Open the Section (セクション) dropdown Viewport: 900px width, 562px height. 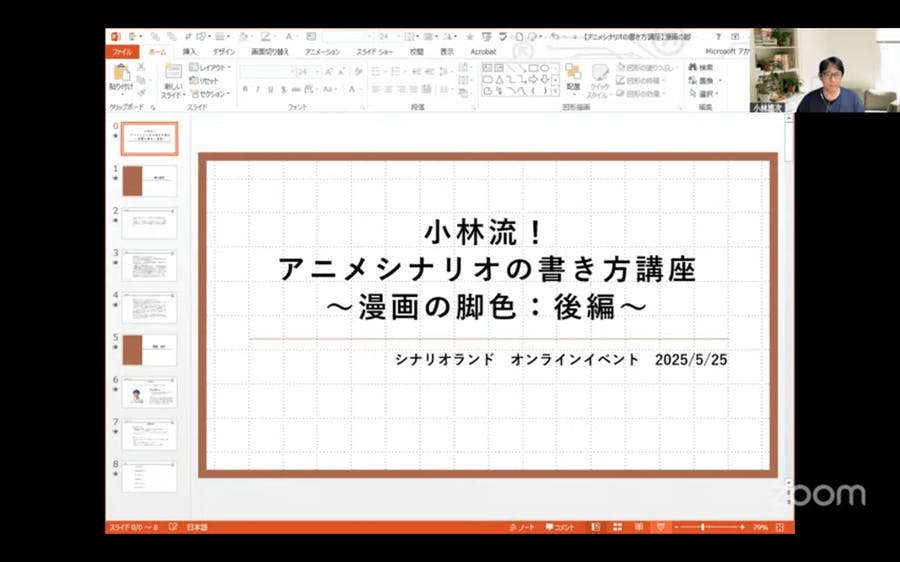click(x=211, y=94)
